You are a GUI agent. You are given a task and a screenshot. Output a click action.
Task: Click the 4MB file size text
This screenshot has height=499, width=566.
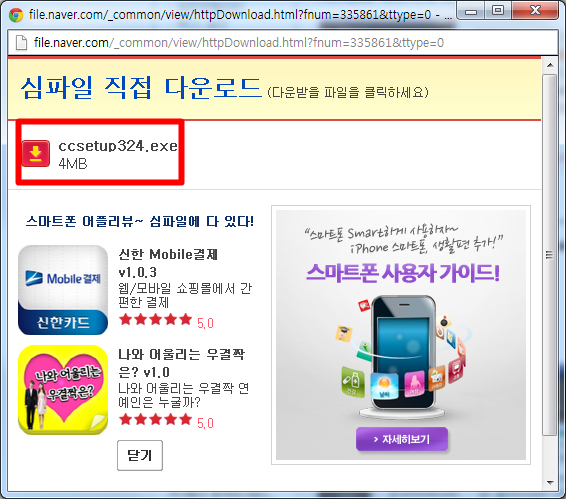(73, 164)
